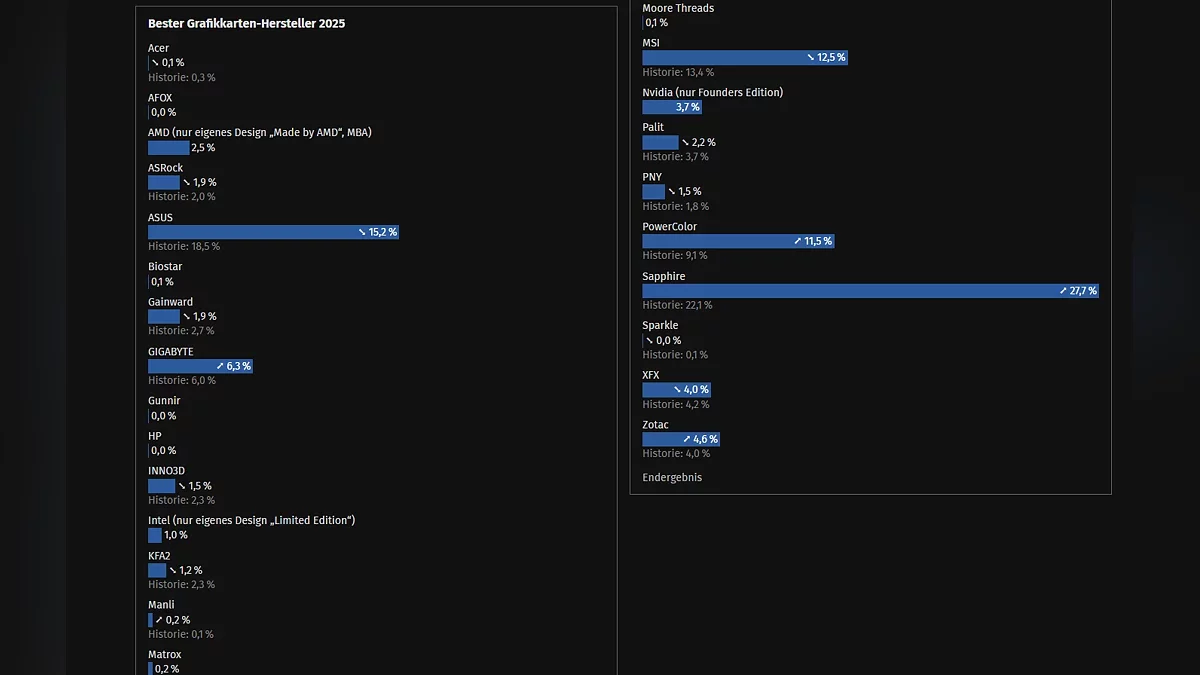1200x675 pixels.
Task: Click the Endergebnis label
Action: coord(672,478)
